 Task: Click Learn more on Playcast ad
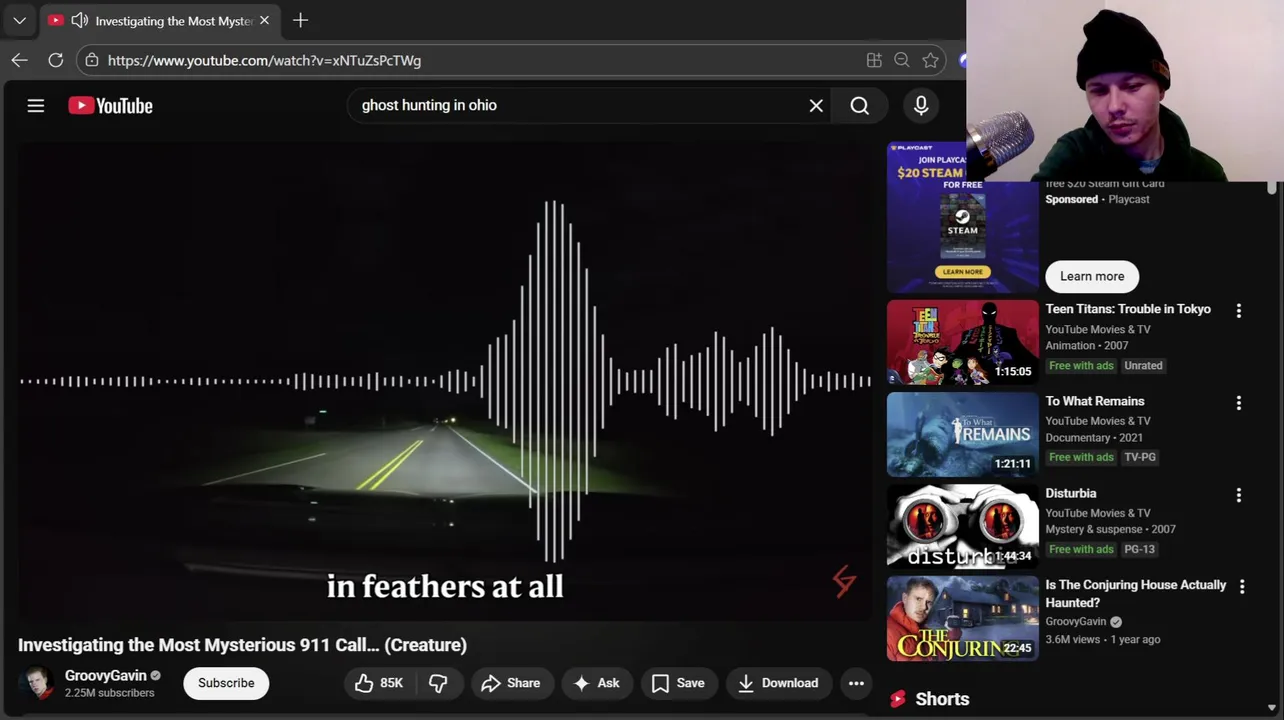(1092, 276)
